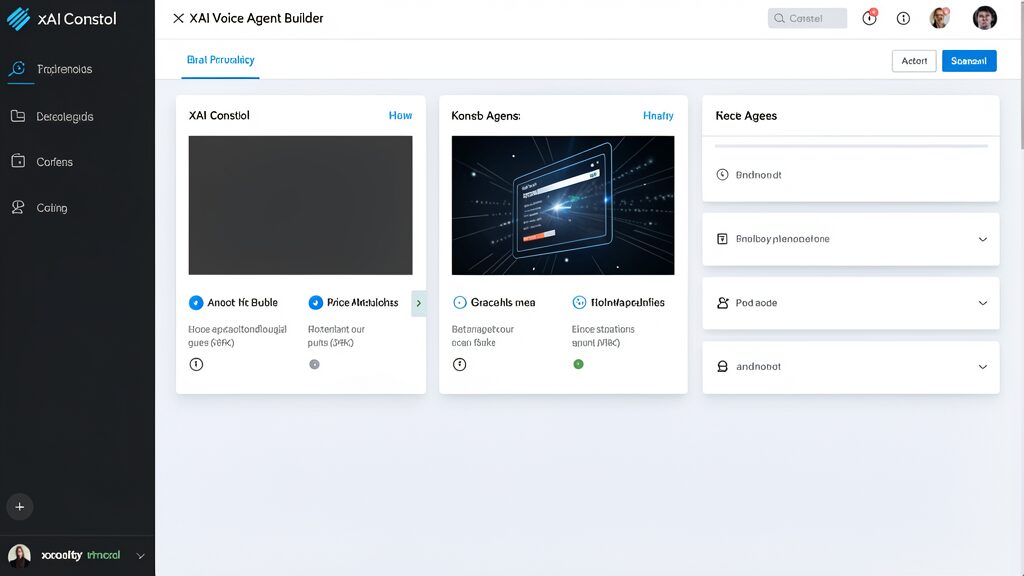
Task: Open the first profile avatar in the header
Action: tap(940, 18)
